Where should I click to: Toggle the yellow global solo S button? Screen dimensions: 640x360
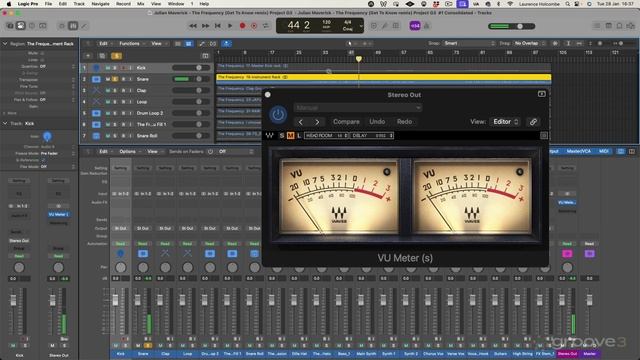[116, 56]
